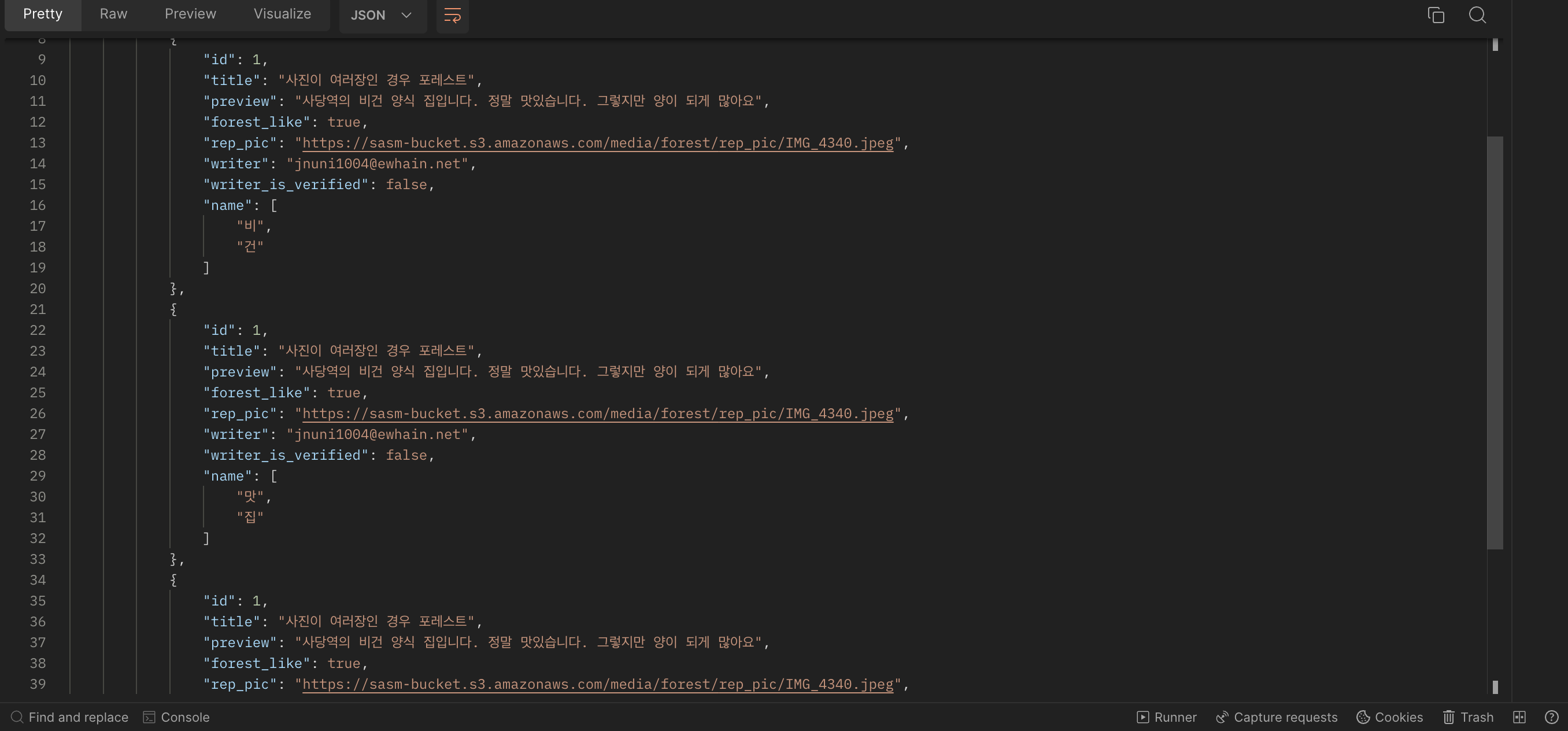1568x731 pixels.
Task: Open the Console panel
Action: coord(176,717)
